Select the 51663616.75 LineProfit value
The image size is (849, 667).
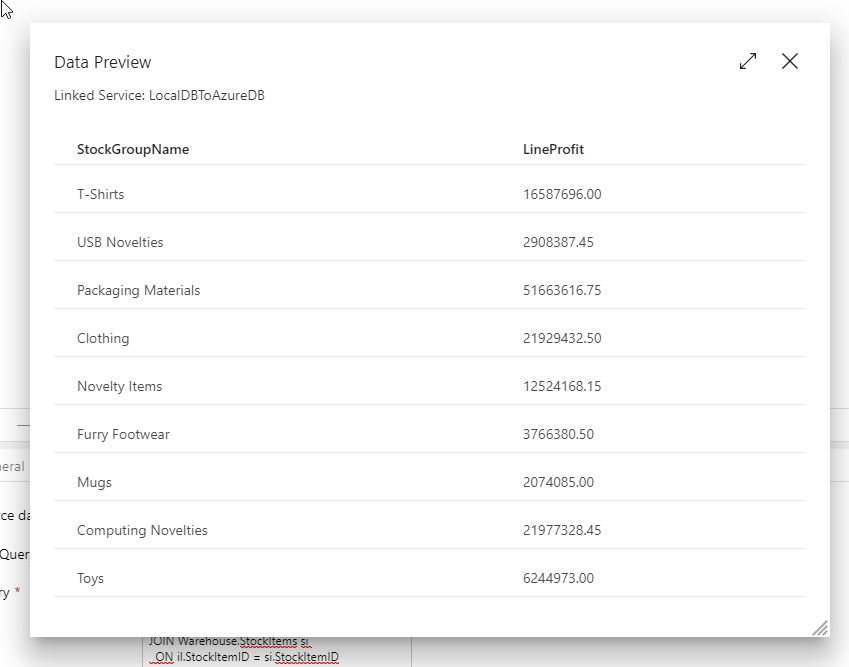[562, 290]
